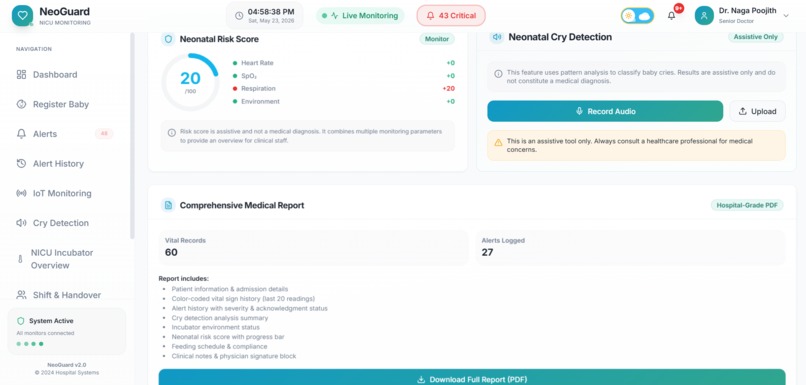Viewport: 806px width, 385px height.
Task: Click 'Feeding schedule & compliance' list item
Action: [219, 346]
